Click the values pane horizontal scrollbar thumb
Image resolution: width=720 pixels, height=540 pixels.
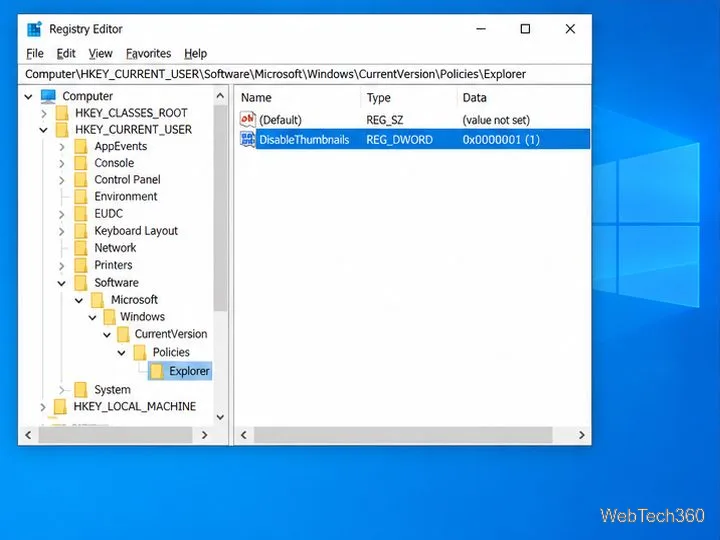[403, 435]
